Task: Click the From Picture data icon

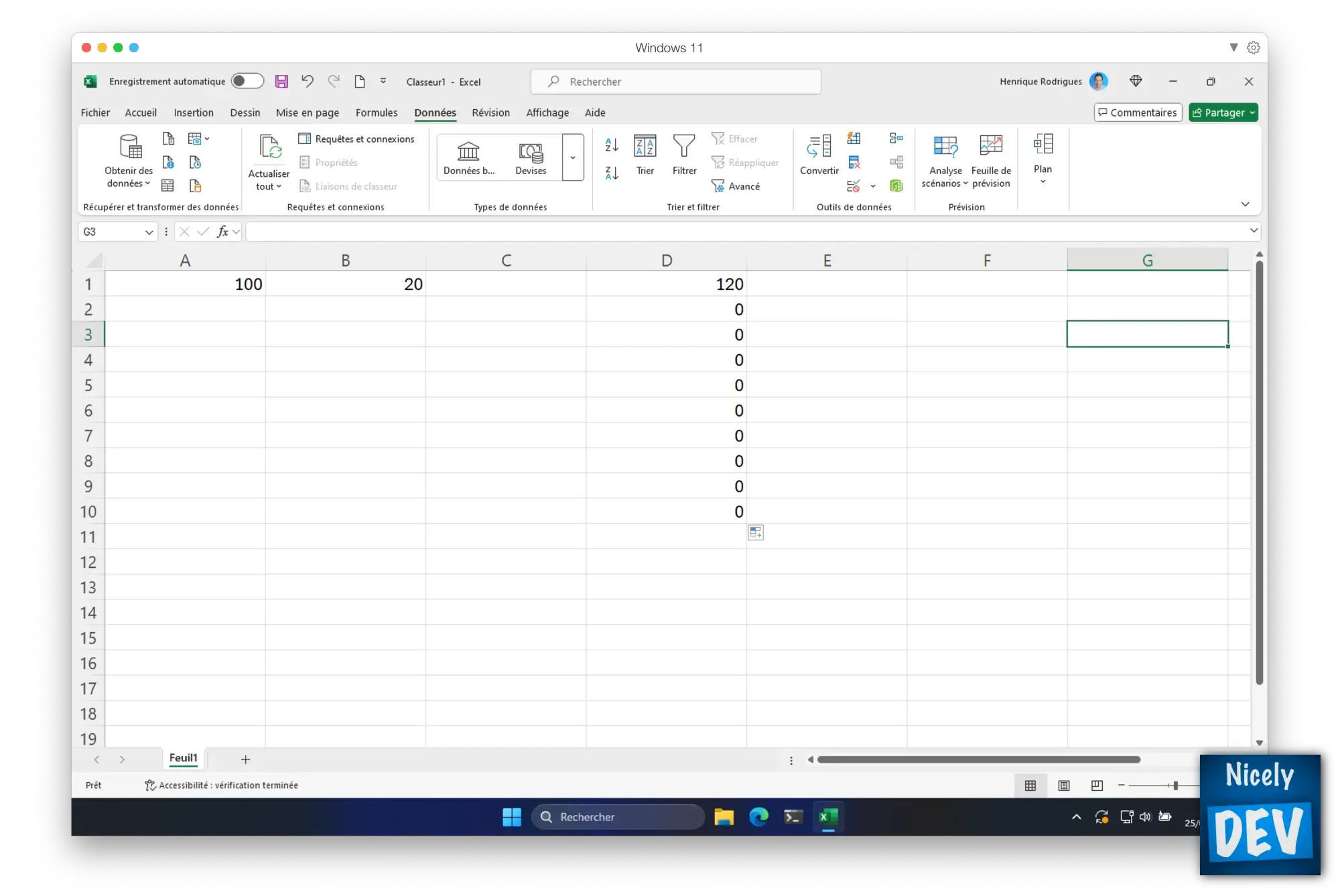Action: coord(198,139)
